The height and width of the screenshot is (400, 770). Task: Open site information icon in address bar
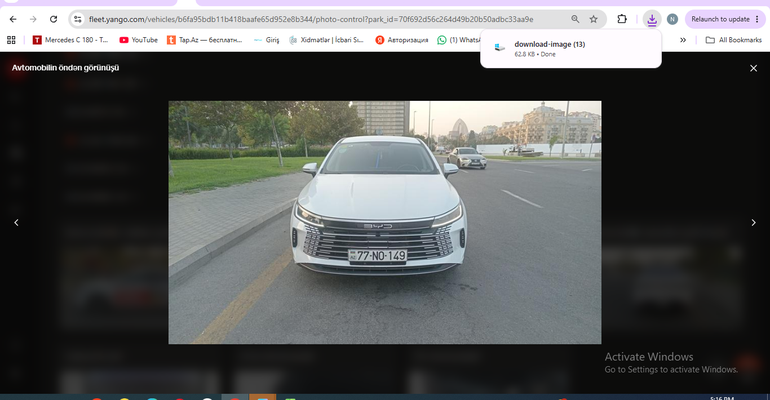point(78,19)
